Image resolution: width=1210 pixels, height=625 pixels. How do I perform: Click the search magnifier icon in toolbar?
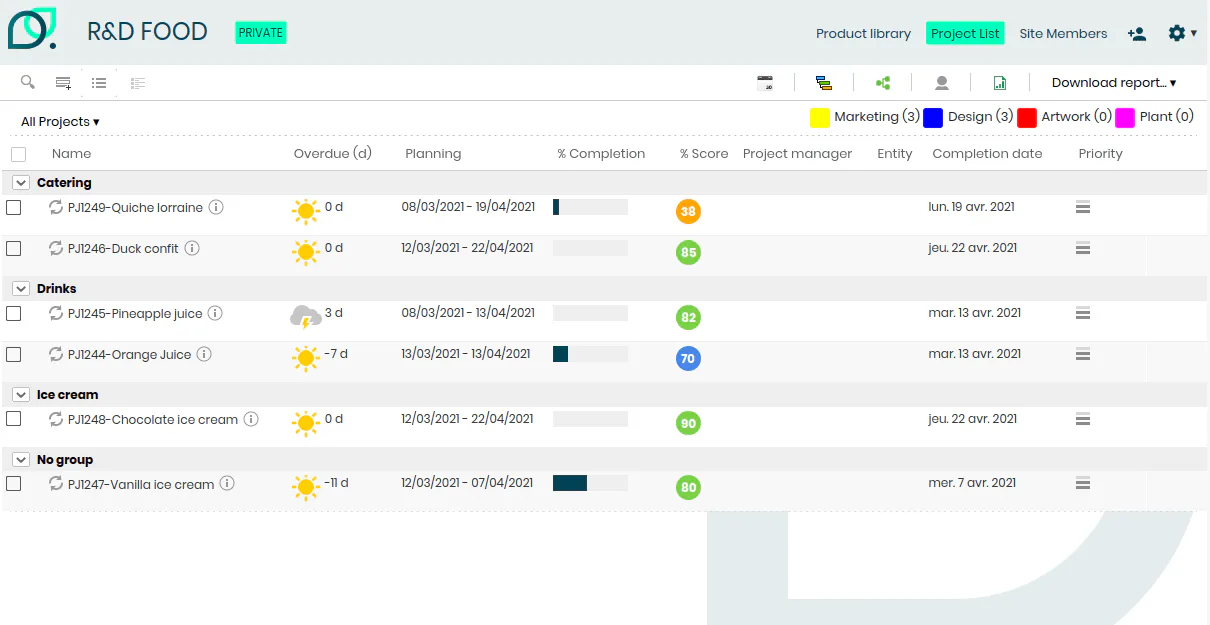pyautogui.click(x=28, y=82)
